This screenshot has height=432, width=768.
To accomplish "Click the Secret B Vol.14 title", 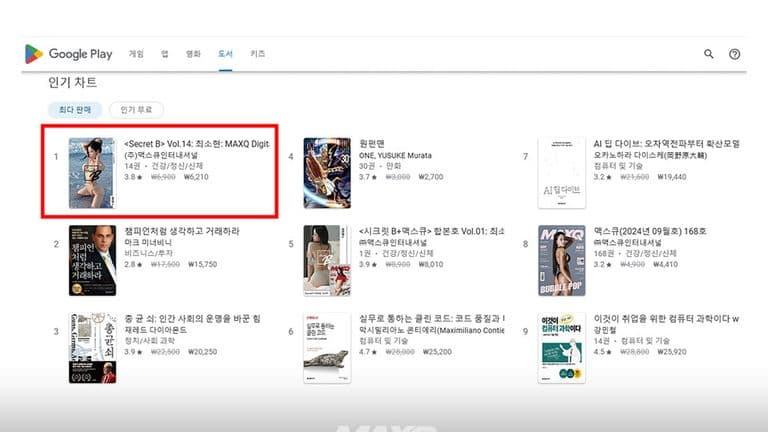I will tap(196, 144).
